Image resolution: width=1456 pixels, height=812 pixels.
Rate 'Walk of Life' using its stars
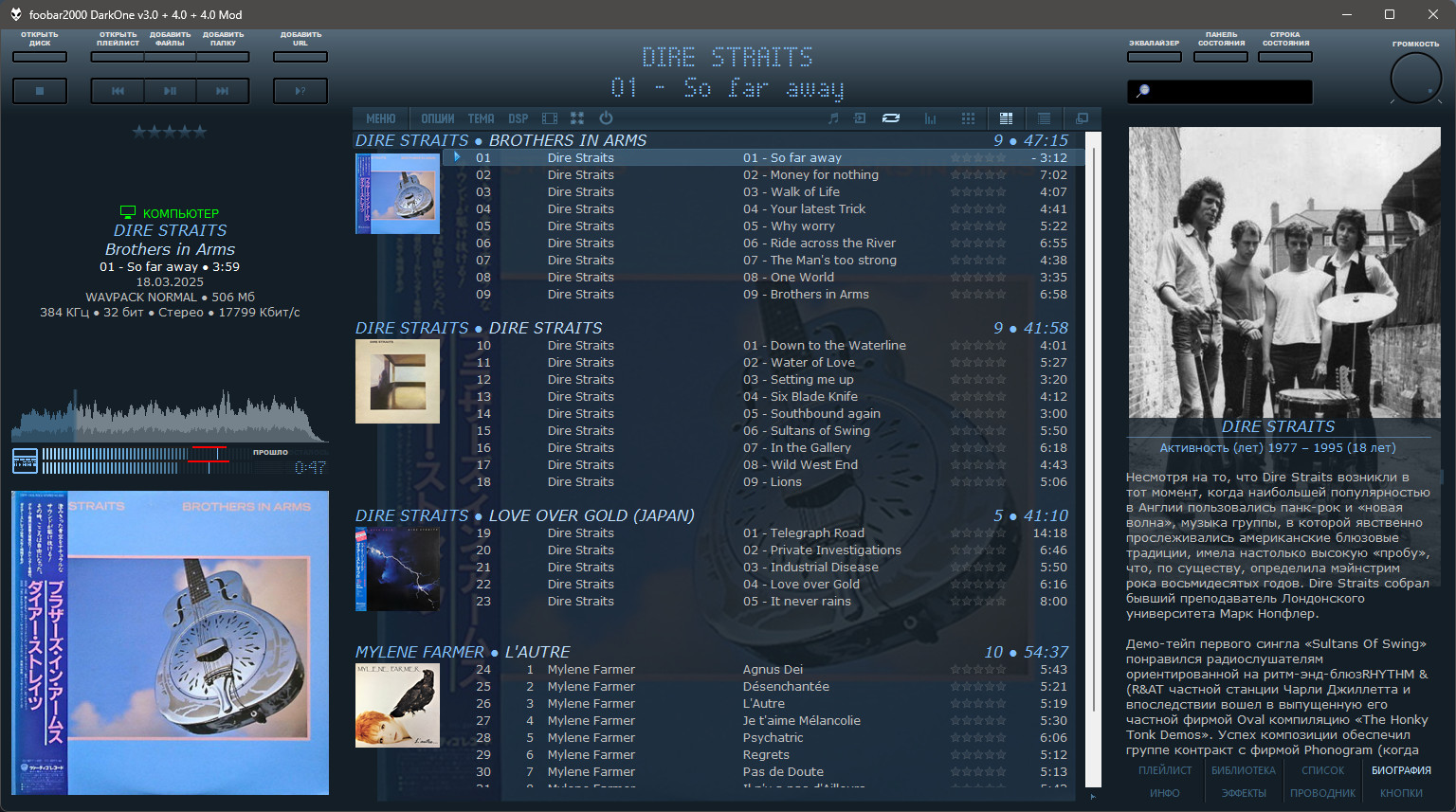pyautogui.click(x=978, y=191)
